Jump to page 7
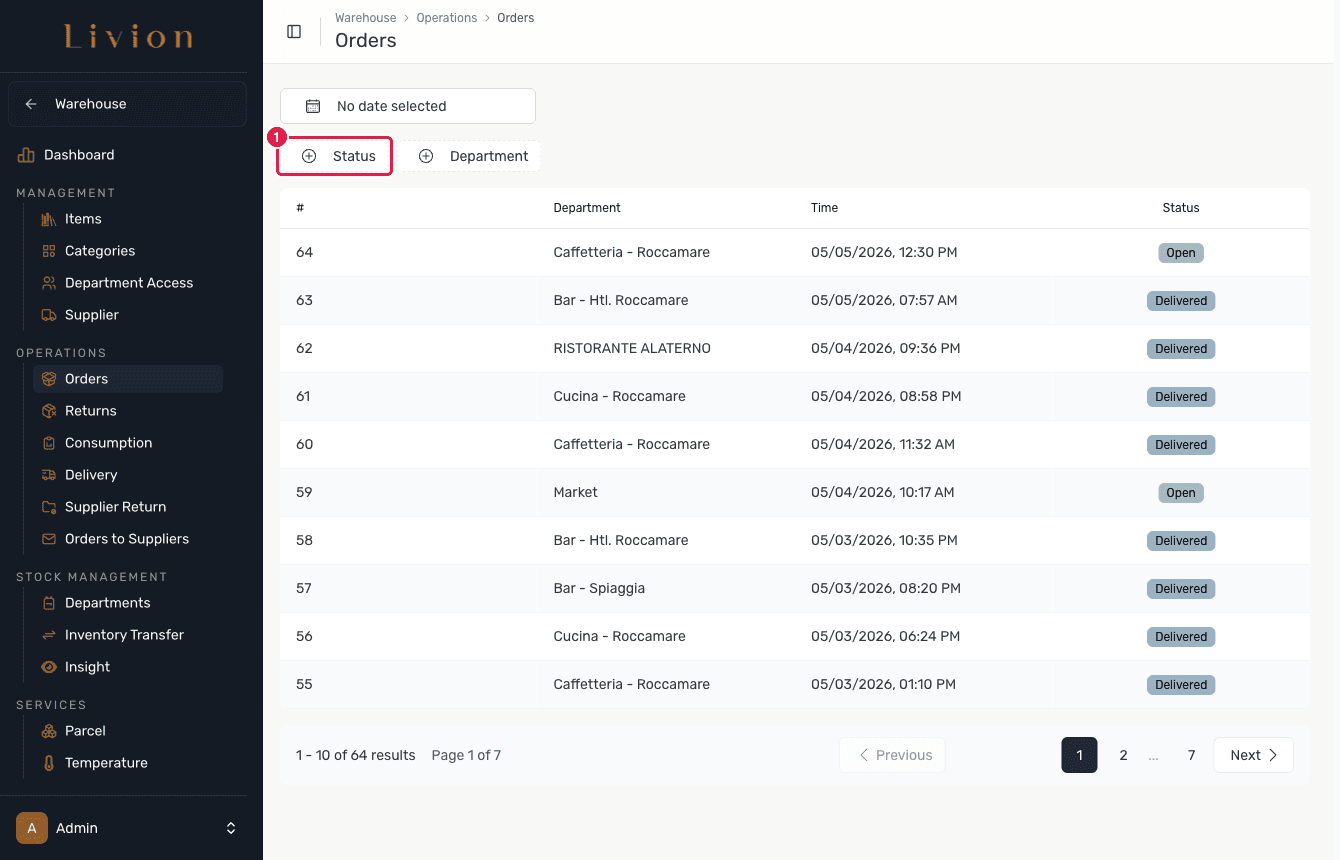1340x860 pixels. [1191, 755]
